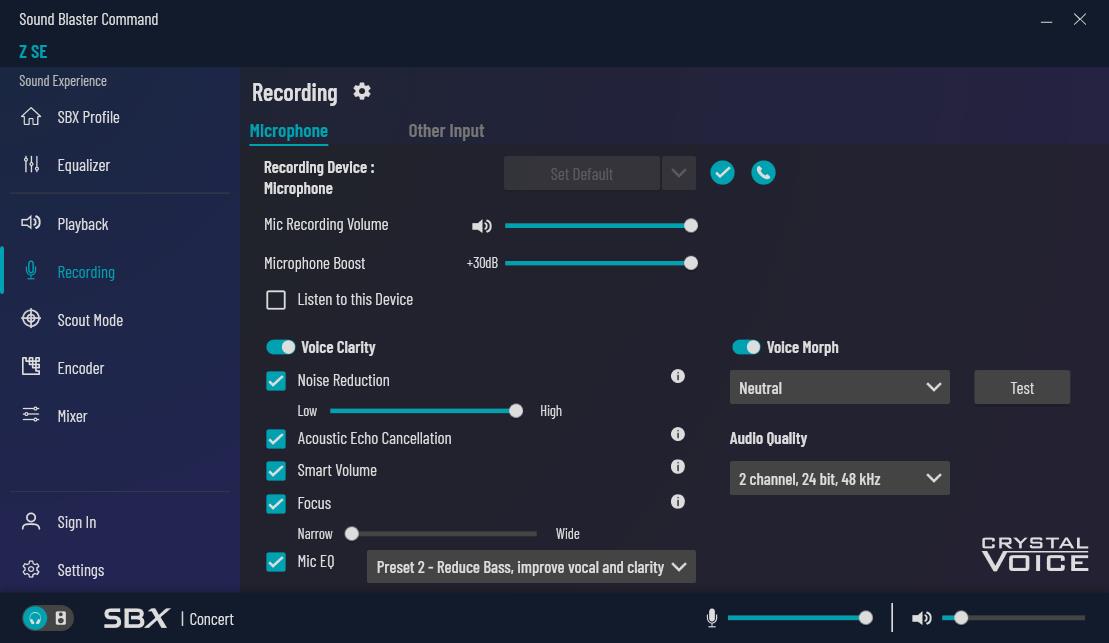Enable Listen to this Device checkbox
The height and width of the screenshot is (643, 1109).
pyautogui.click(x=276, y=300)
